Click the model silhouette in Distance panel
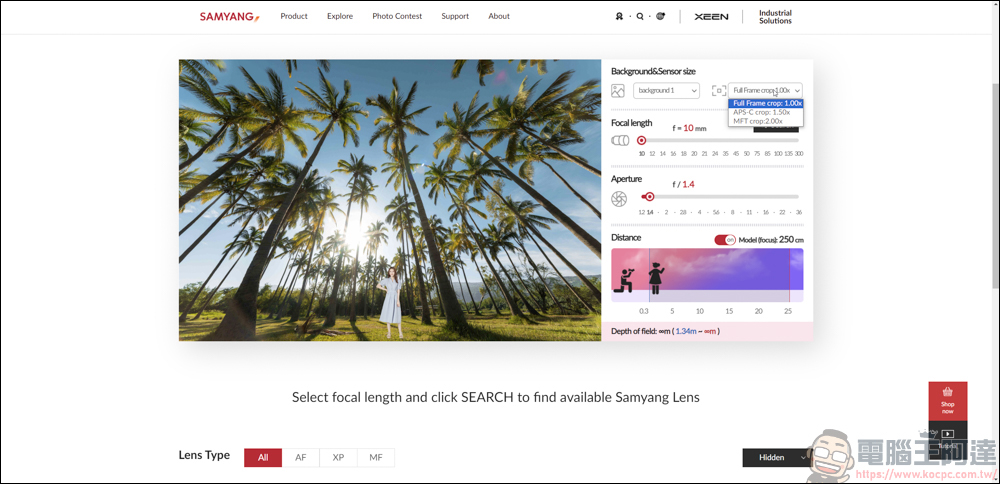Viewport: 1000px width, 484px height. (656, 279)
